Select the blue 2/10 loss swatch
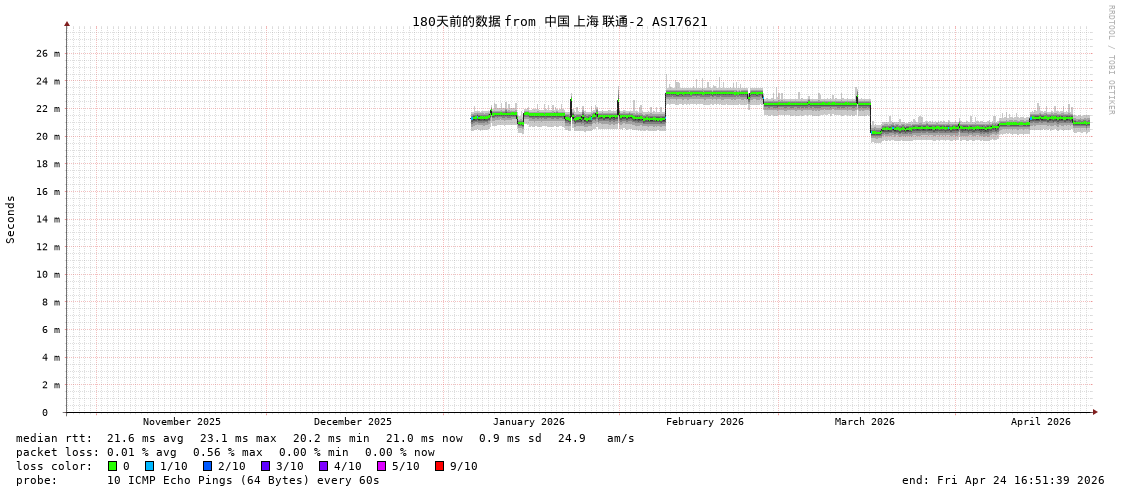The height and width of the screenshot is (494, 1121). [x=208, y=466]
